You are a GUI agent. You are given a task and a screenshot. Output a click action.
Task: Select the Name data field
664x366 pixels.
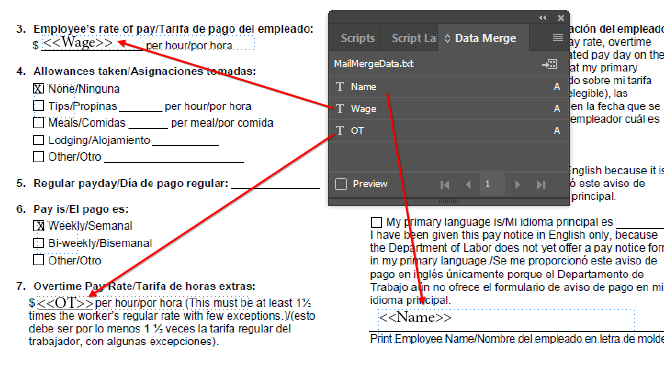click(x=448, y=87)
